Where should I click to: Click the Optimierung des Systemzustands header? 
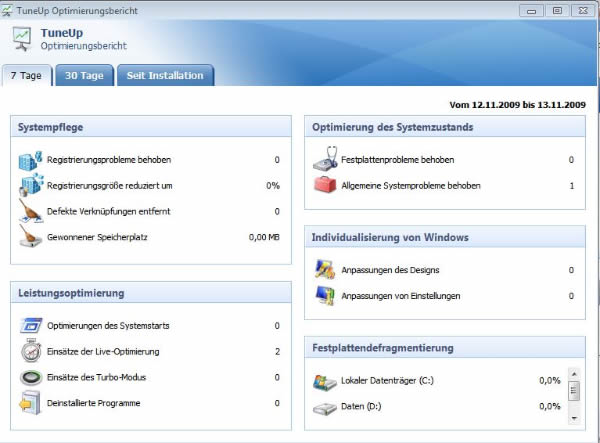(x=445, y=127)
